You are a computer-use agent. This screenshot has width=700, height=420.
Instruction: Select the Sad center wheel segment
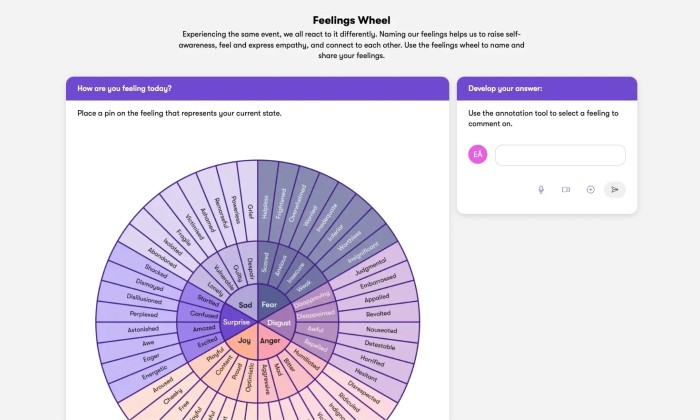pos(243,305)
